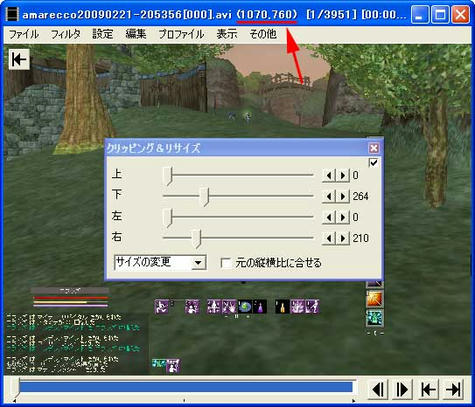The height and width of the screenshot is (407, 475).
Task: Maximize the video editor window
Action: click(440, 14)
